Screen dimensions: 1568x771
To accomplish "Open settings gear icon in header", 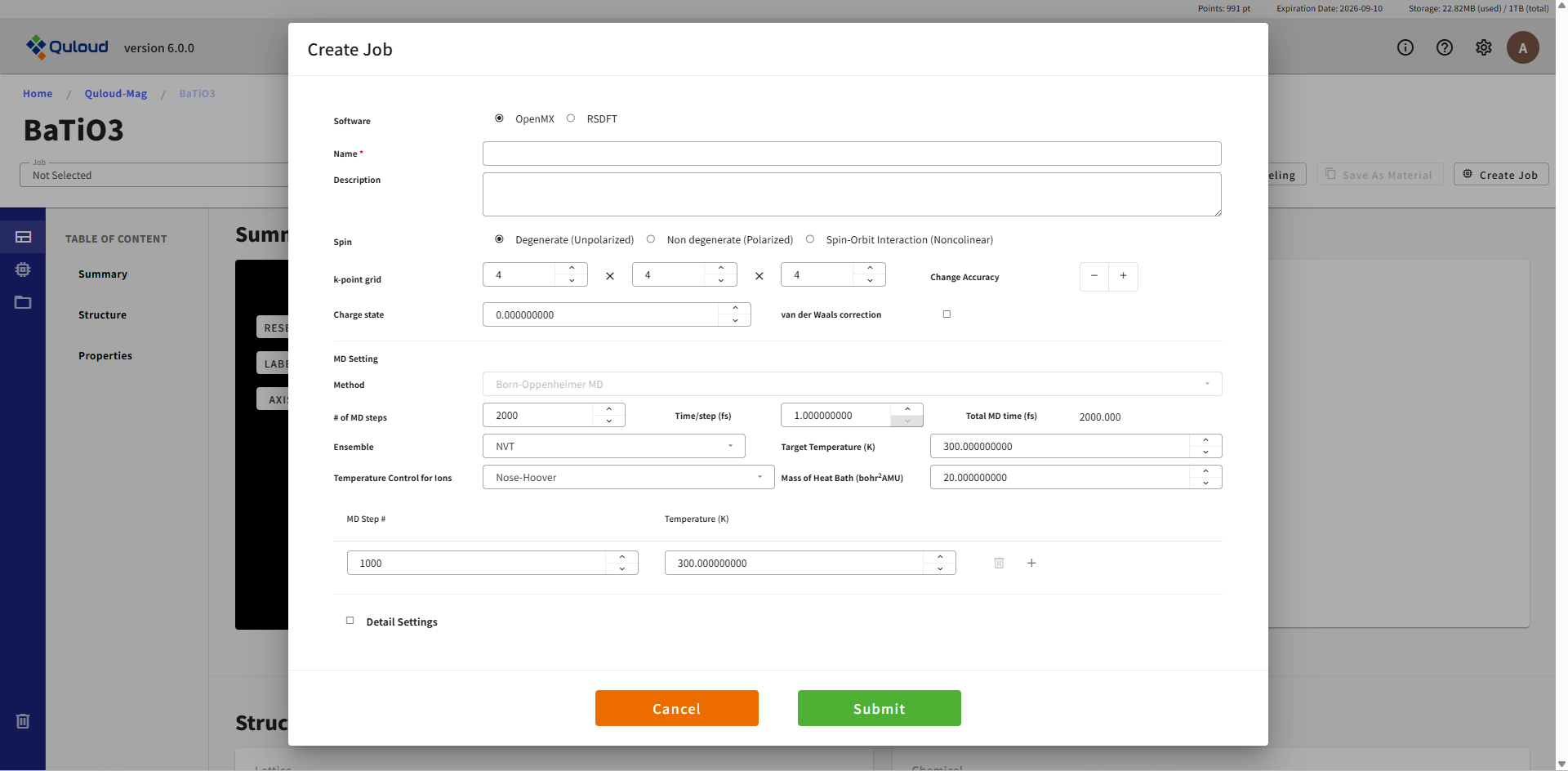I will click(1483, 47).
